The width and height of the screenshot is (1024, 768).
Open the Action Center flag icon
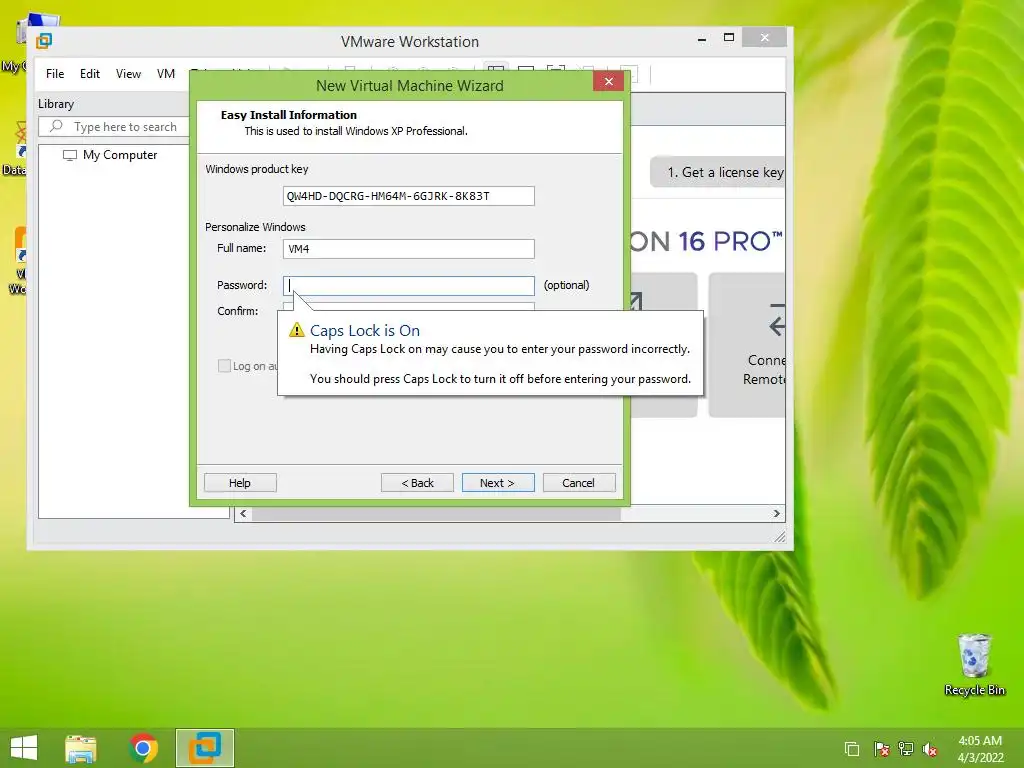click(x=881, y=749)
